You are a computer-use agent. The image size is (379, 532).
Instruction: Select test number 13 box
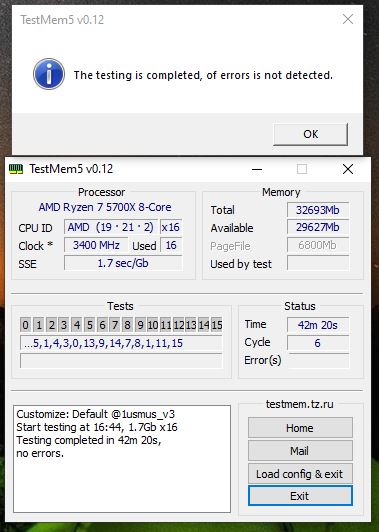pyautogui.click(x=191, y=325)
